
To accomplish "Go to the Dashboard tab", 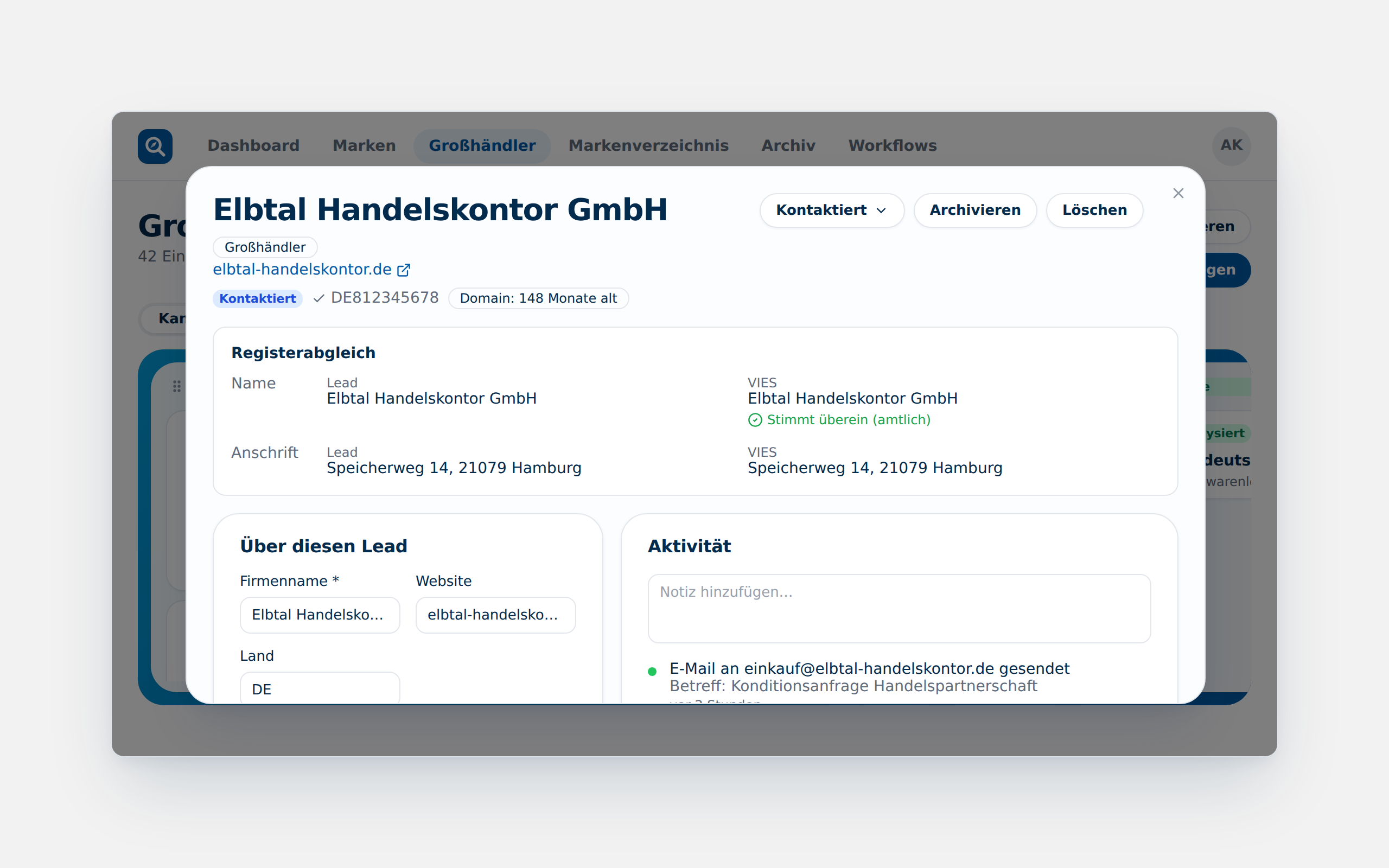I will (253, 146).
